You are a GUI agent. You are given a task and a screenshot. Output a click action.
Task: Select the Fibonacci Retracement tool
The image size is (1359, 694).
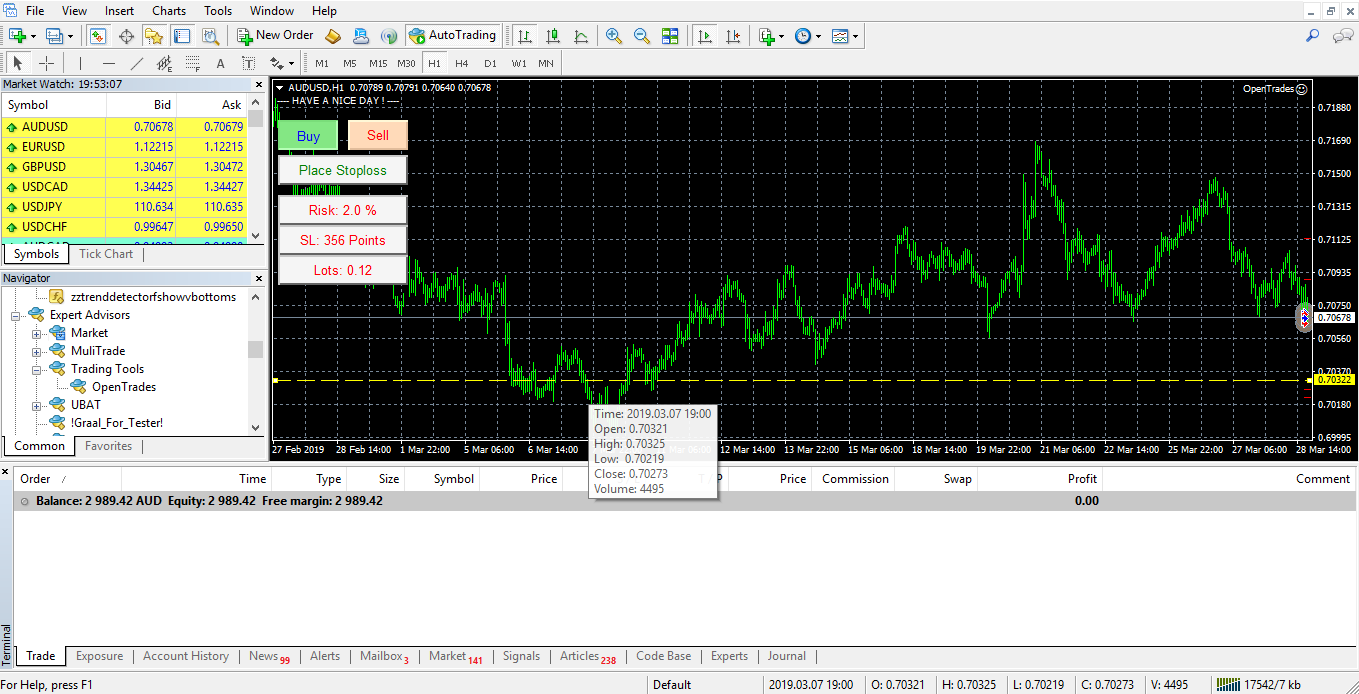tap(193, 63)
